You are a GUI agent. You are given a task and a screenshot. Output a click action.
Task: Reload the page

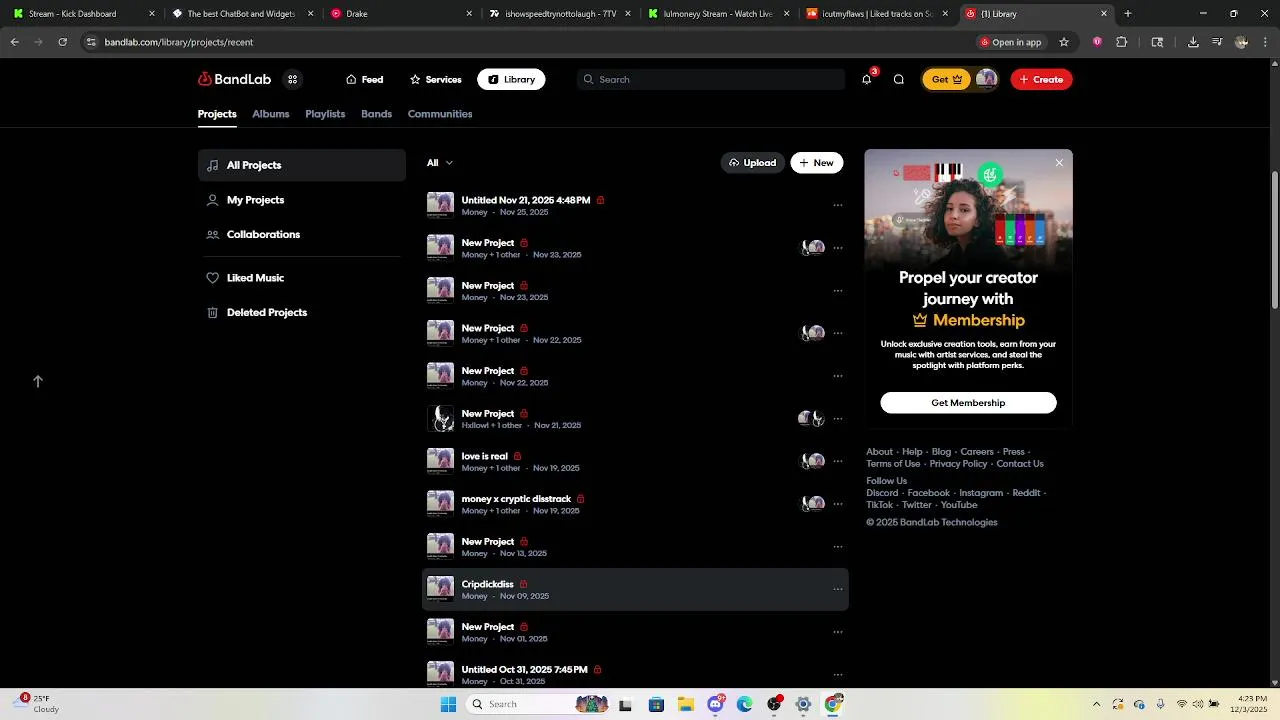63,42
